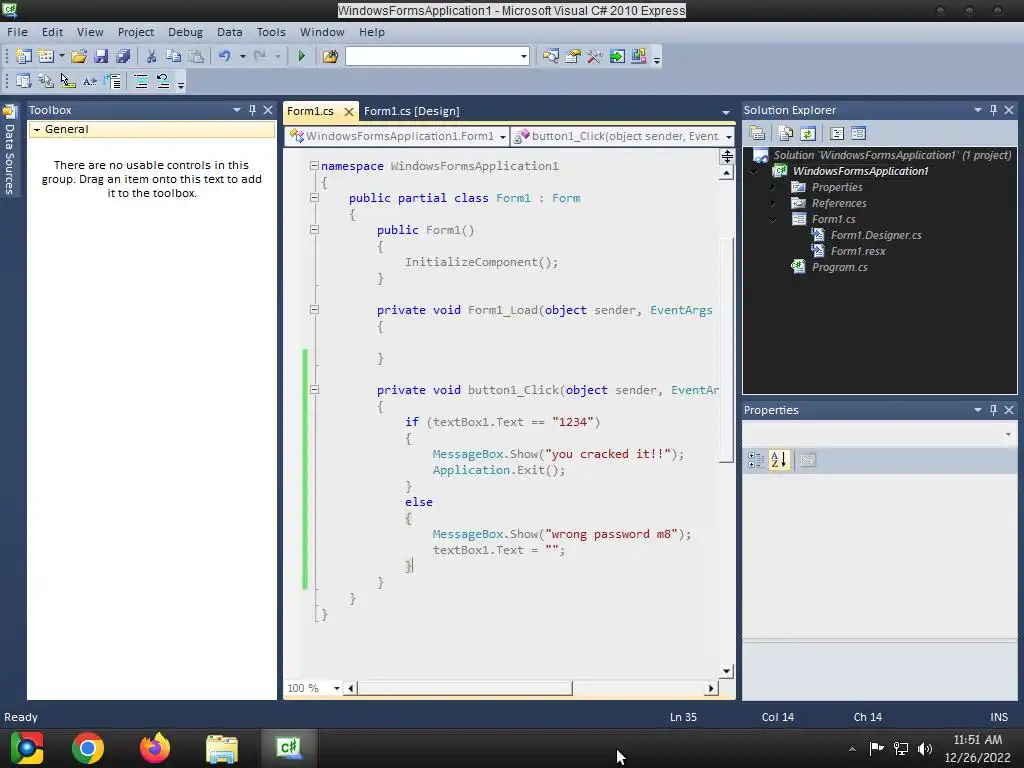Image resolution: width=1024 pixels, height=768 pixels.
Task: Close the Form1.cs editor tab
Action: tap(349, 112)
